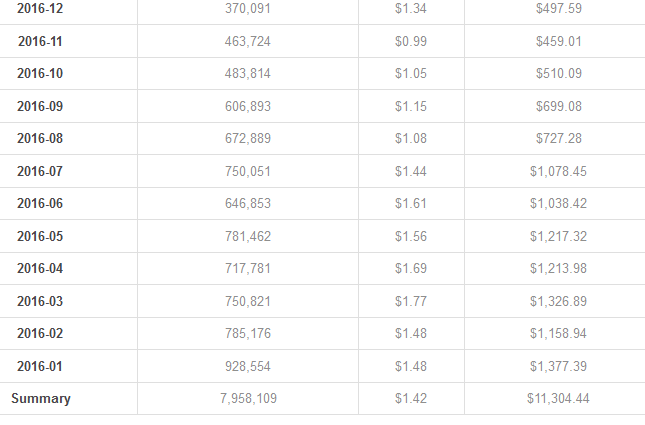This screenshot has width=645, height=425.
Task: Click the 2016-08 month label
Action: pos(41,139)
